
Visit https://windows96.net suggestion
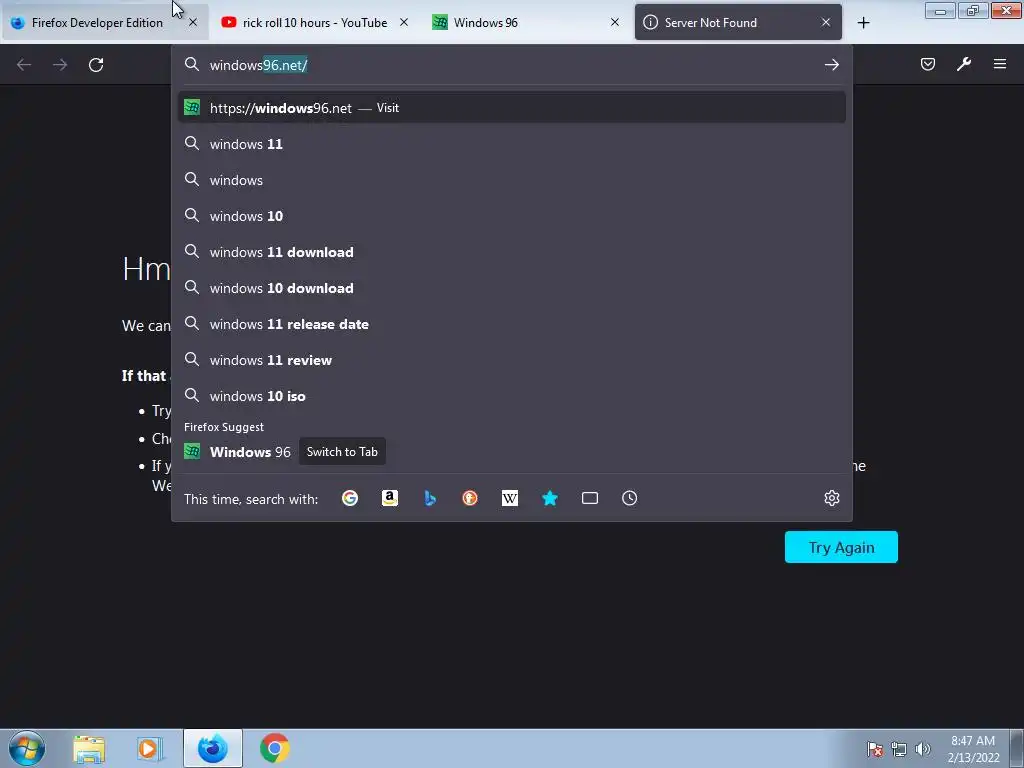click(x=511, y=108)
